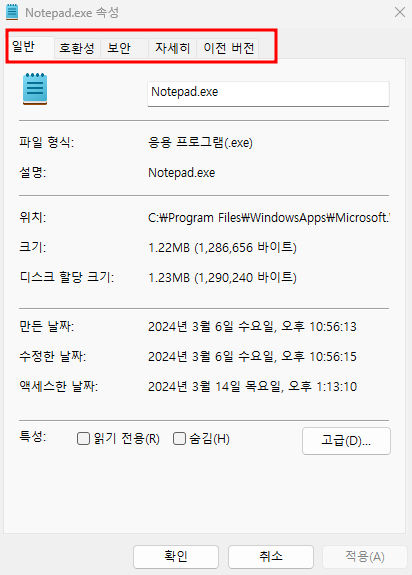412x575 pixels.
Task: Click the 파일 형식: label
Action: [47, 142]
